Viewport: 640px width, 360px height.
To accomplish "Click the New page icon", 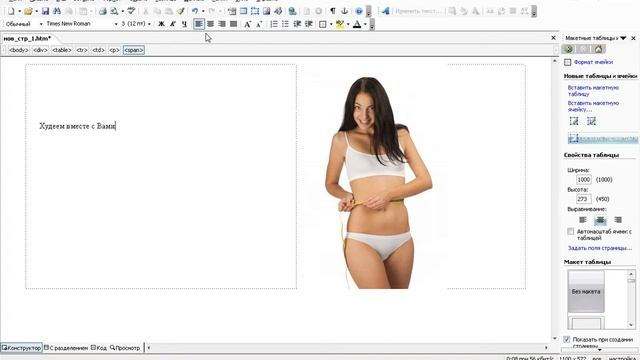I will tap(11, 11).
